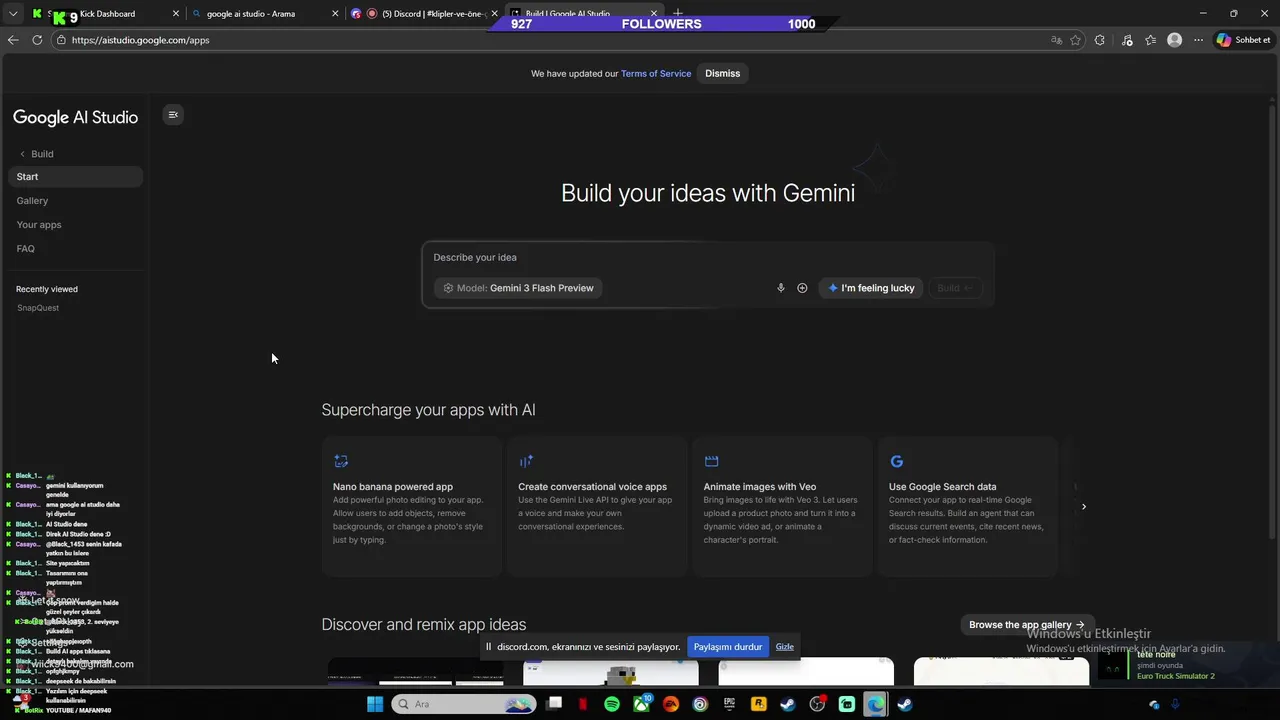Viewport: 1280px width, 720px height.
Task: Select Start in the sidebar
Action: (x=76, y=177)
